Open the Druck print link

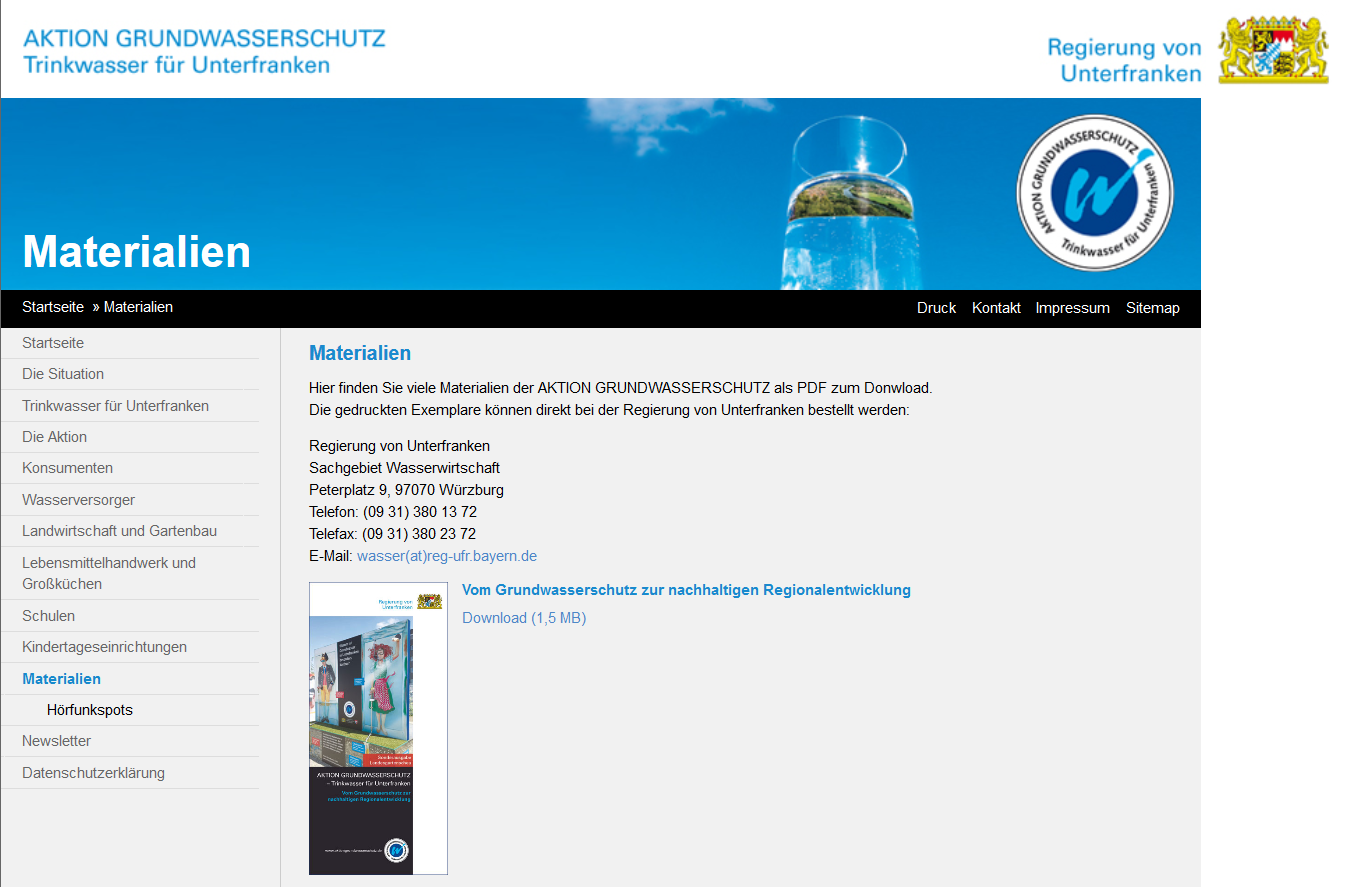pos(936,308)
